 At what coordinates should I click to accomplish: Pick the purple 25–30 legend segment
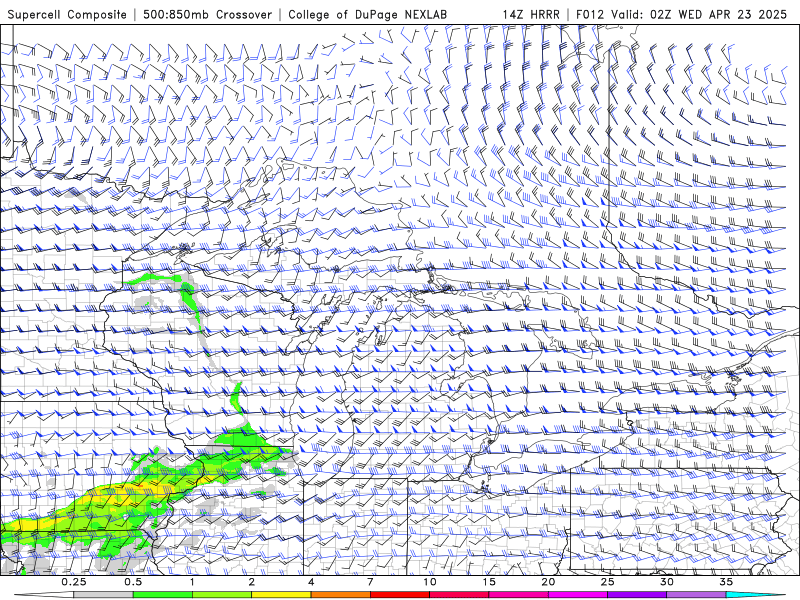click(637, 595)
